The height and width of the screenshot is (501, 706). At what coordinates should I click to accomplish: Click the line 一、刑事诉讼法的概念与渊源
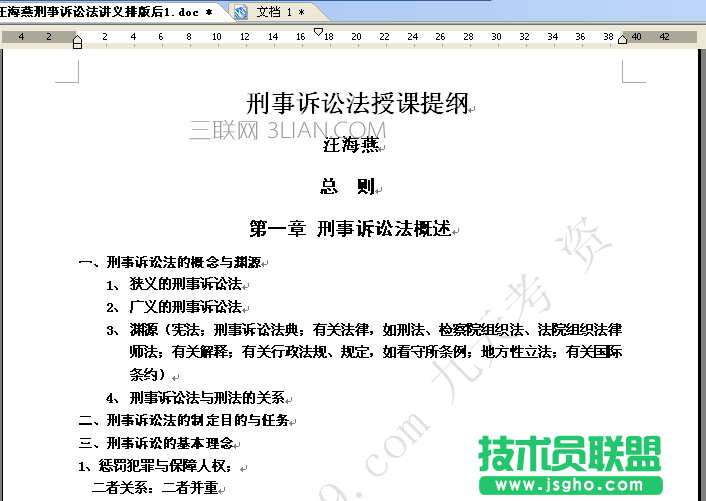pyautogui.click(x=169, y=262)
